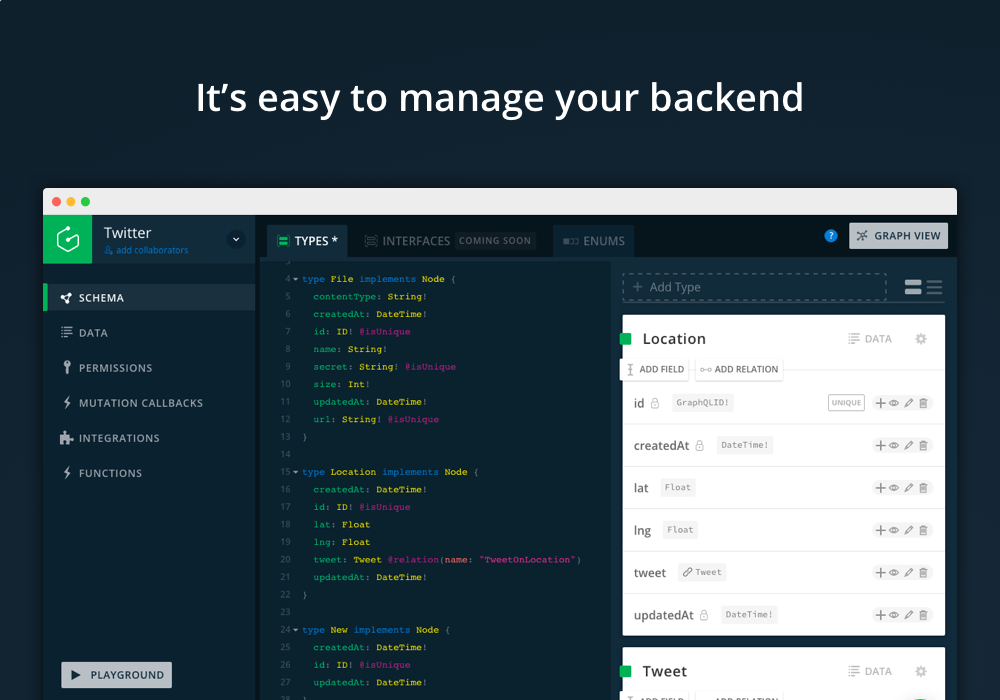The image size is (1000, 700).
Task: Click Add Field on Location type
Action: point(656,369)
